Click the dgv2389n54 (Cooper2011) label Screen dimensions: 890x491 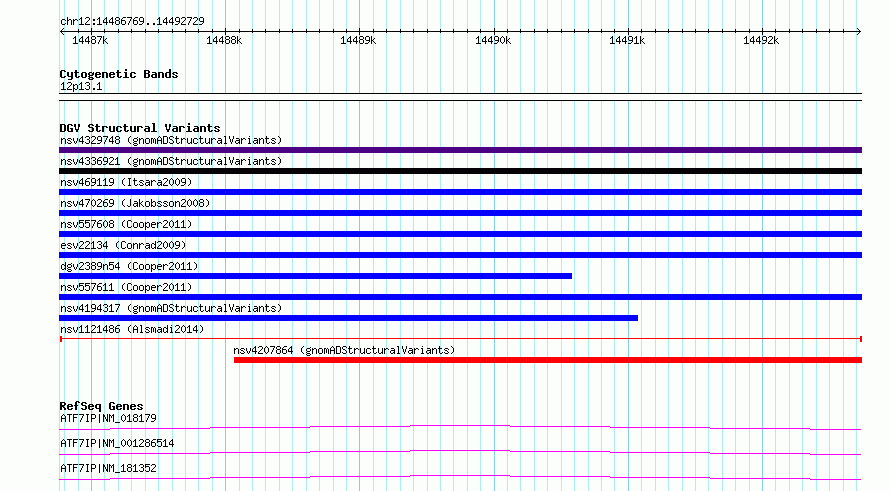129,266
